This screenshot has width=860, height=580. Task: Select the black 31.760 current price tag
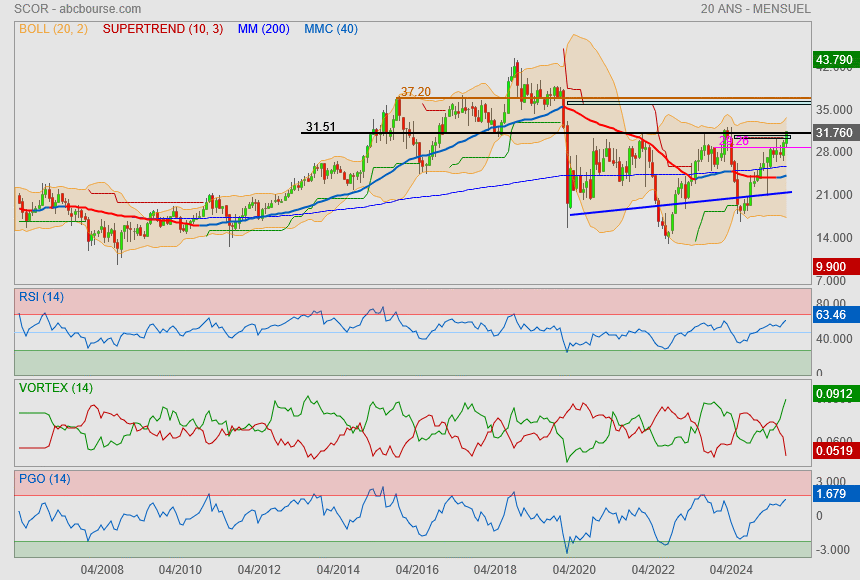836,133
